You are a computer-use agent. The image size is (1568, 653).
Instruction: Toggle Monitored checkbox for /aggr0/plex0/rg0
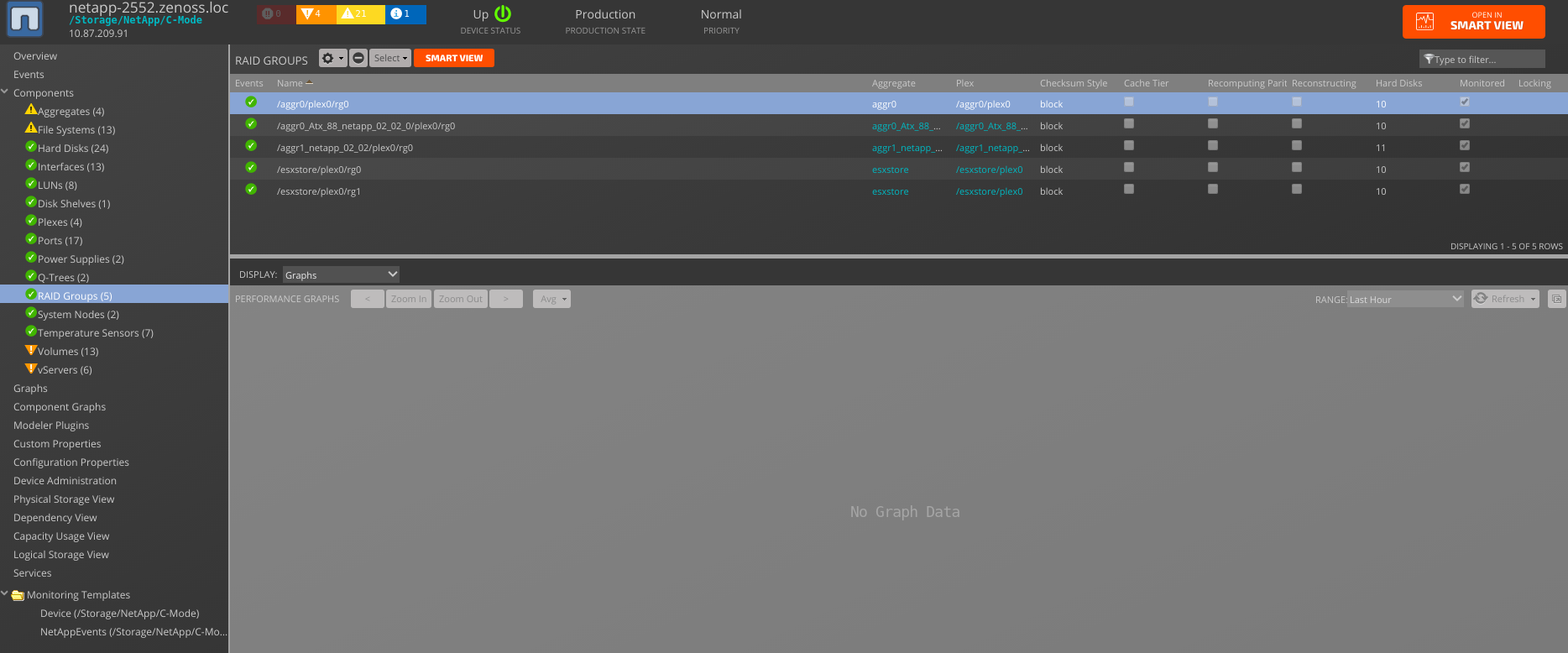[1465, 102]
